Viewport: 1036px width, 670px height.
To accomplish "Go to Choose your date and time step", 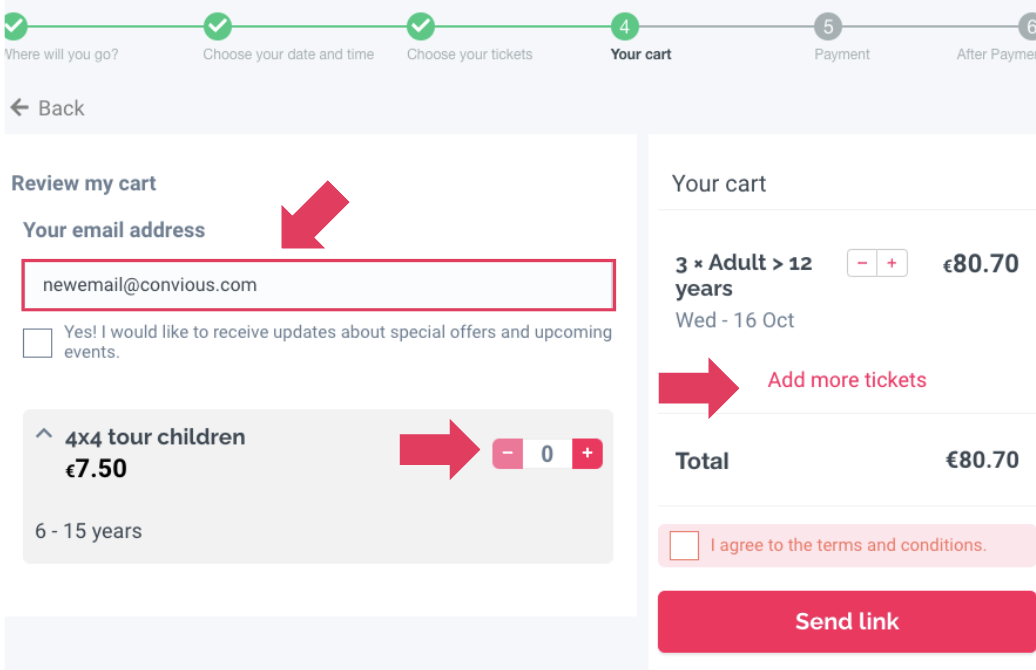I will point(288,54).
